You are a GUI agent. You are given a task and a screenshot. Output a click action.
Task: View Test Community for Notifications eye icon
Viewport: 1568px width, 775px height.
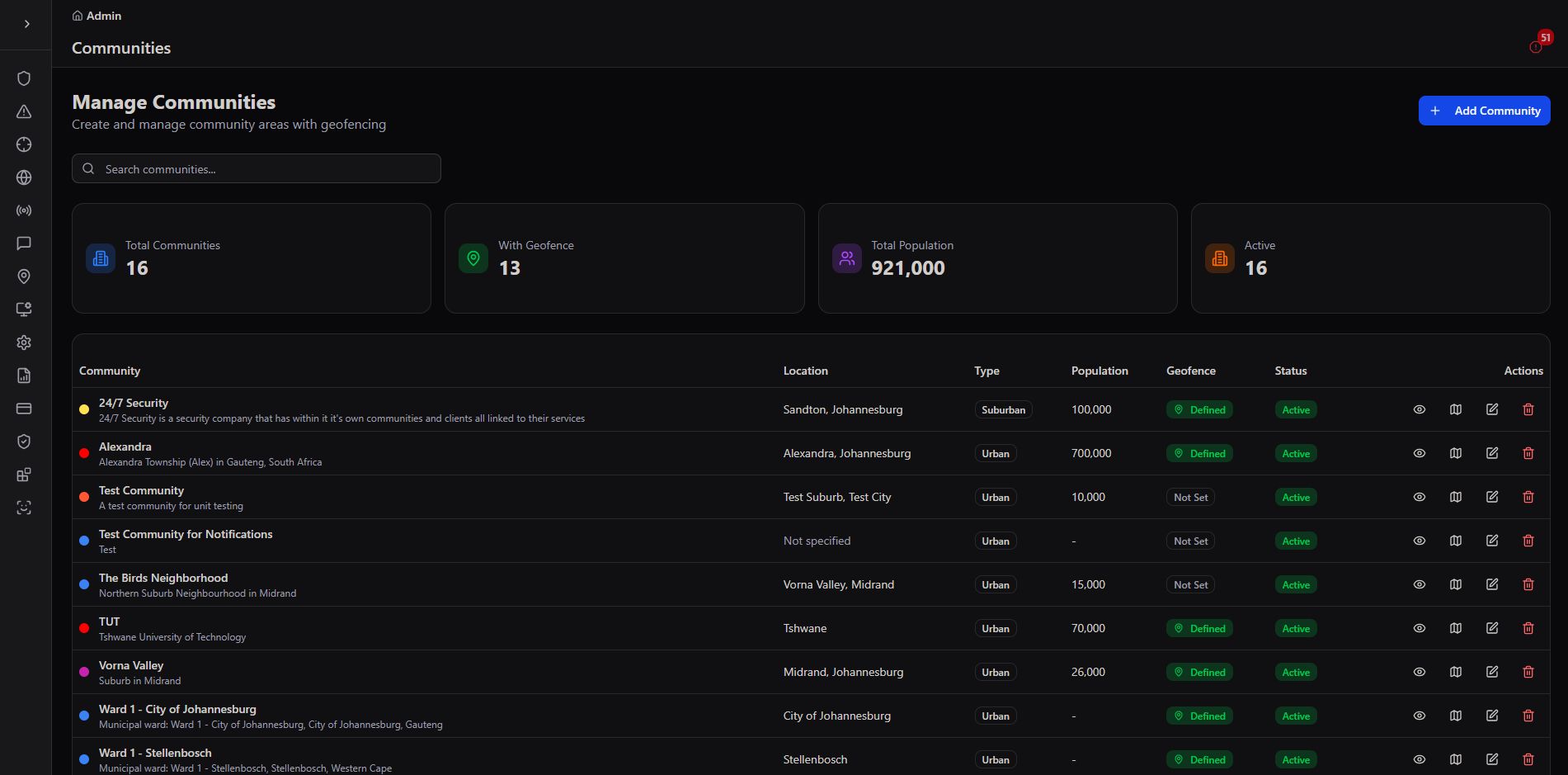[x=1420, y=541]
